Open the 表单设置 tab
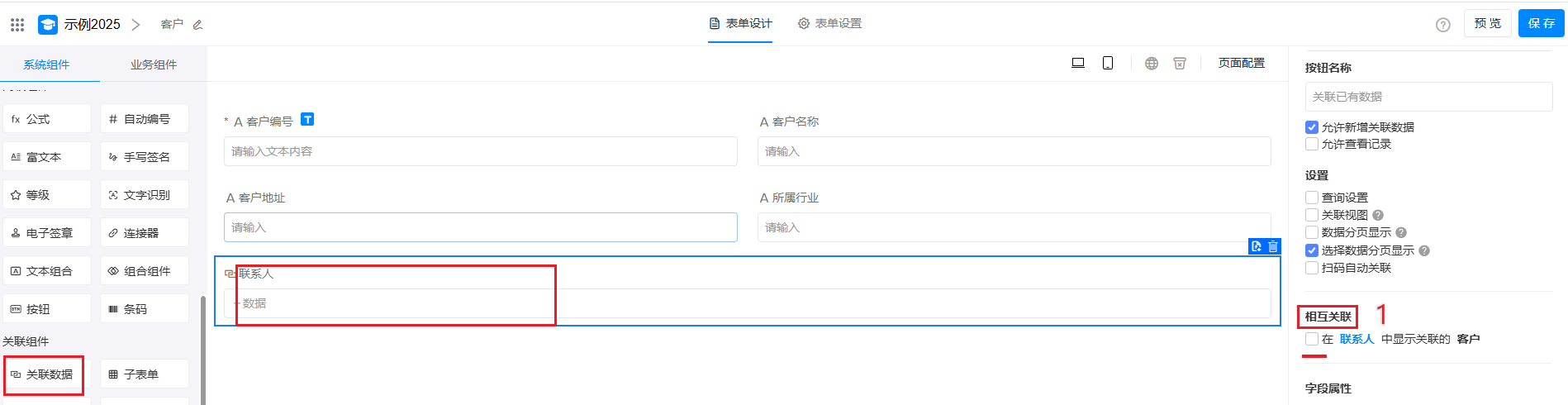The height and width of the screenshot is (405, 1568). pyautogui.click(x=830, y=23)
